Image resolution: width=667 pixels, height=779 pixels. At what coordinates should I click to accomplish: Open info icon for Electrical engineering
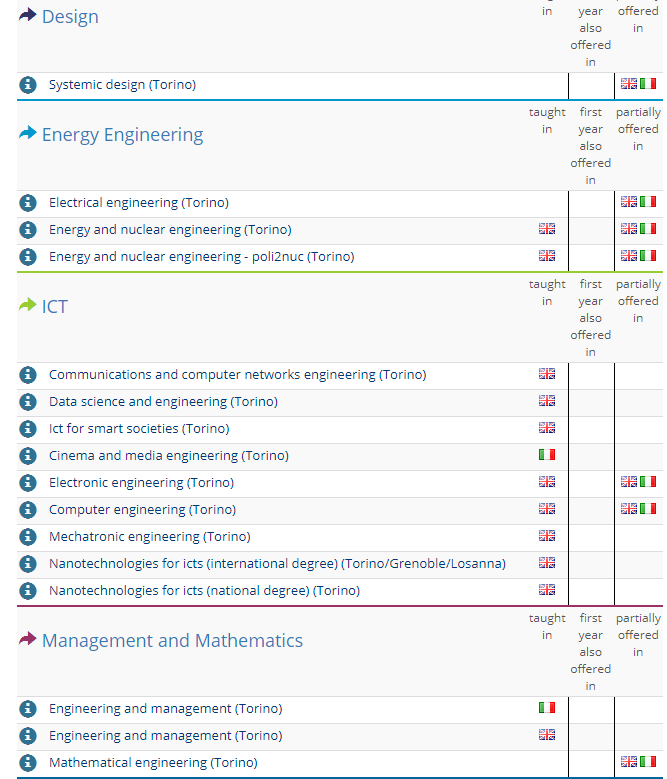coord(28,203)
